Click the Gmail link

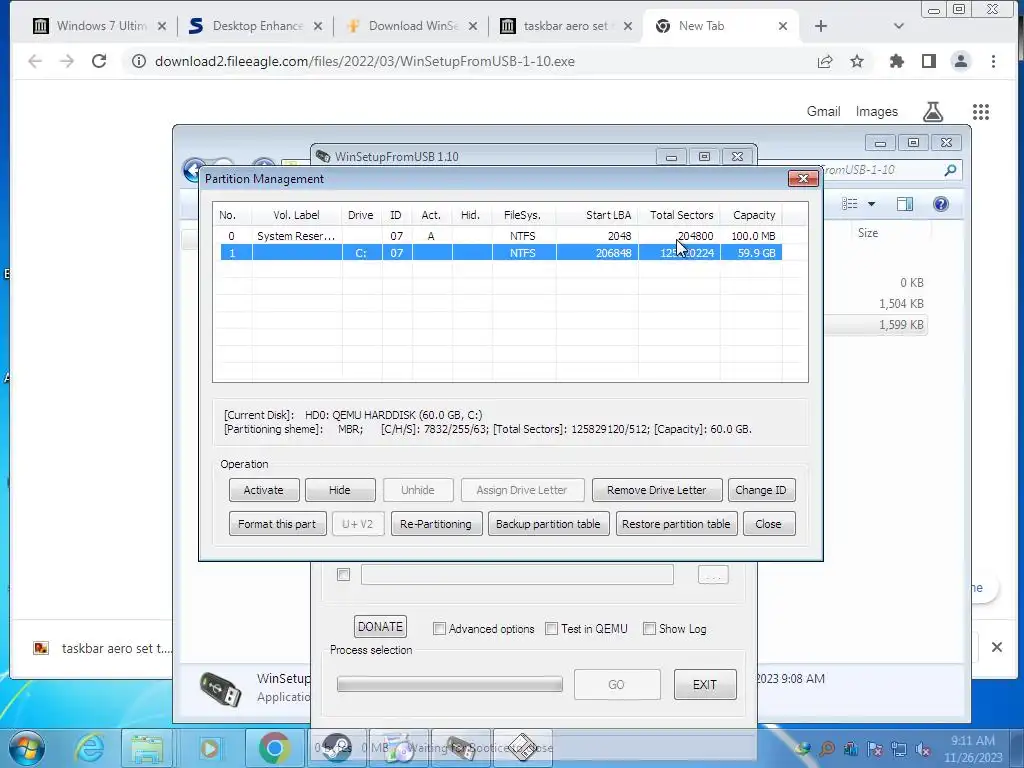point(823,112)
